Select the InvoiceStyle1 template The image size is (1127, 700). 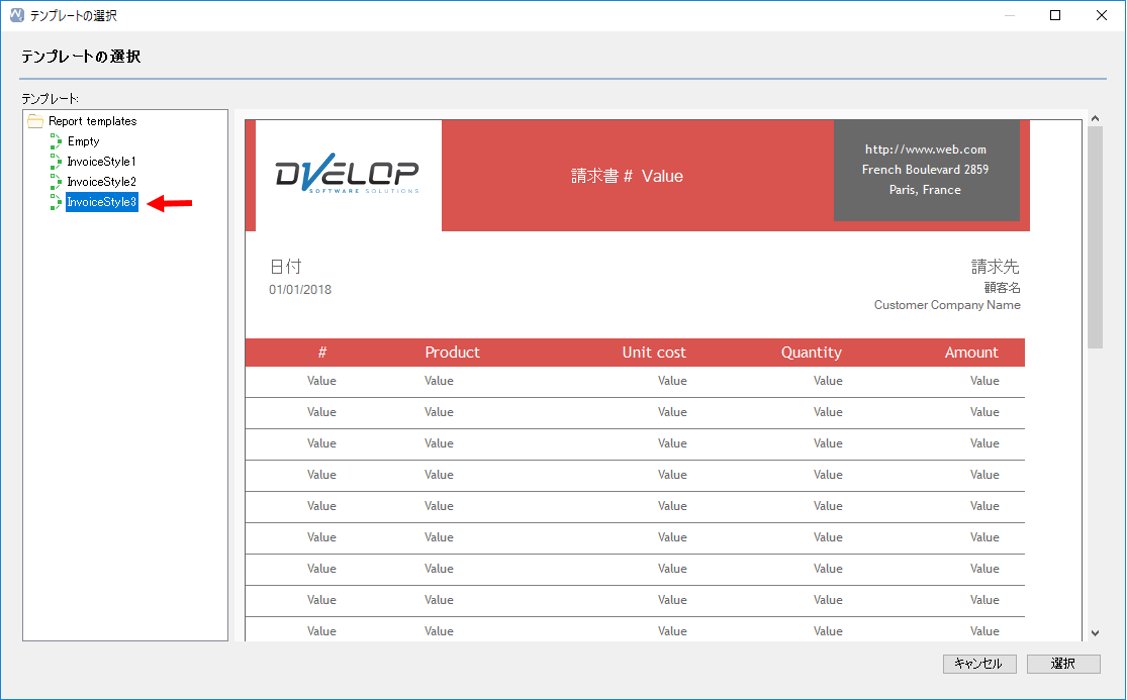[101, 162]
